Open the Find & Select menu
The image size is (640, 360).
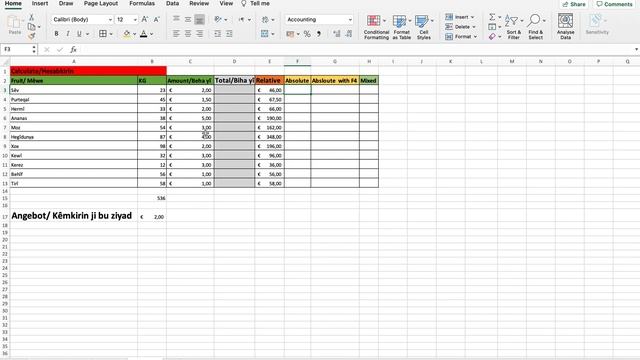coord(536,27)
